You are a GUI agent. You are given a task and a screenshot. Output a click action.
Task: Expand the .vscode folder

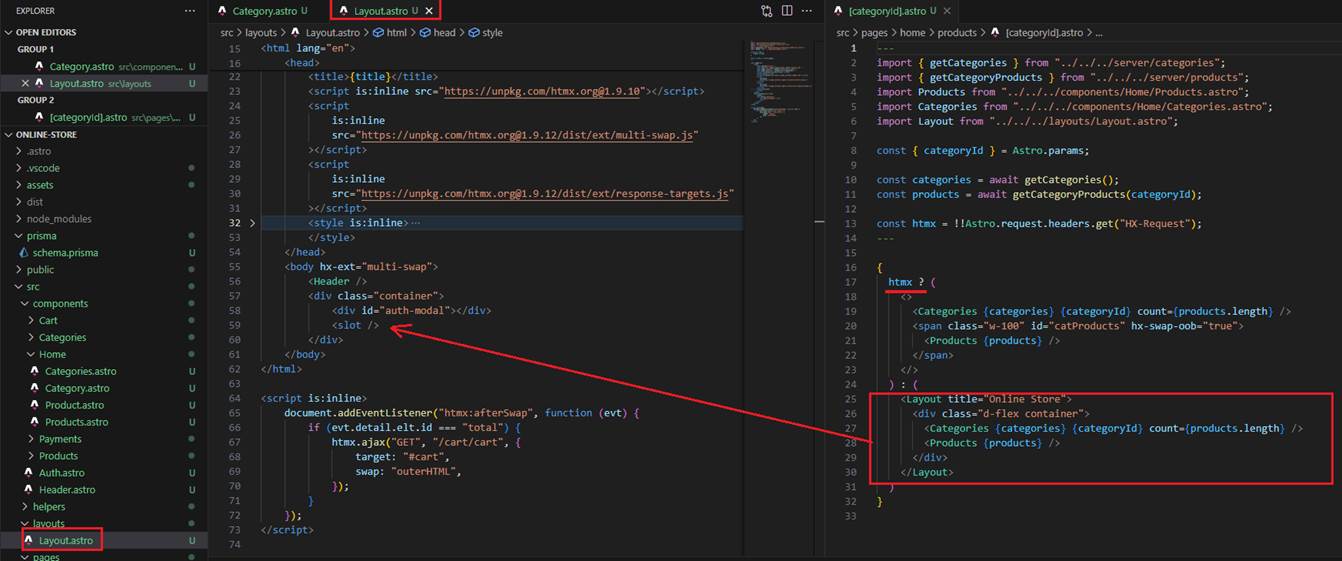tap(43, 168)
